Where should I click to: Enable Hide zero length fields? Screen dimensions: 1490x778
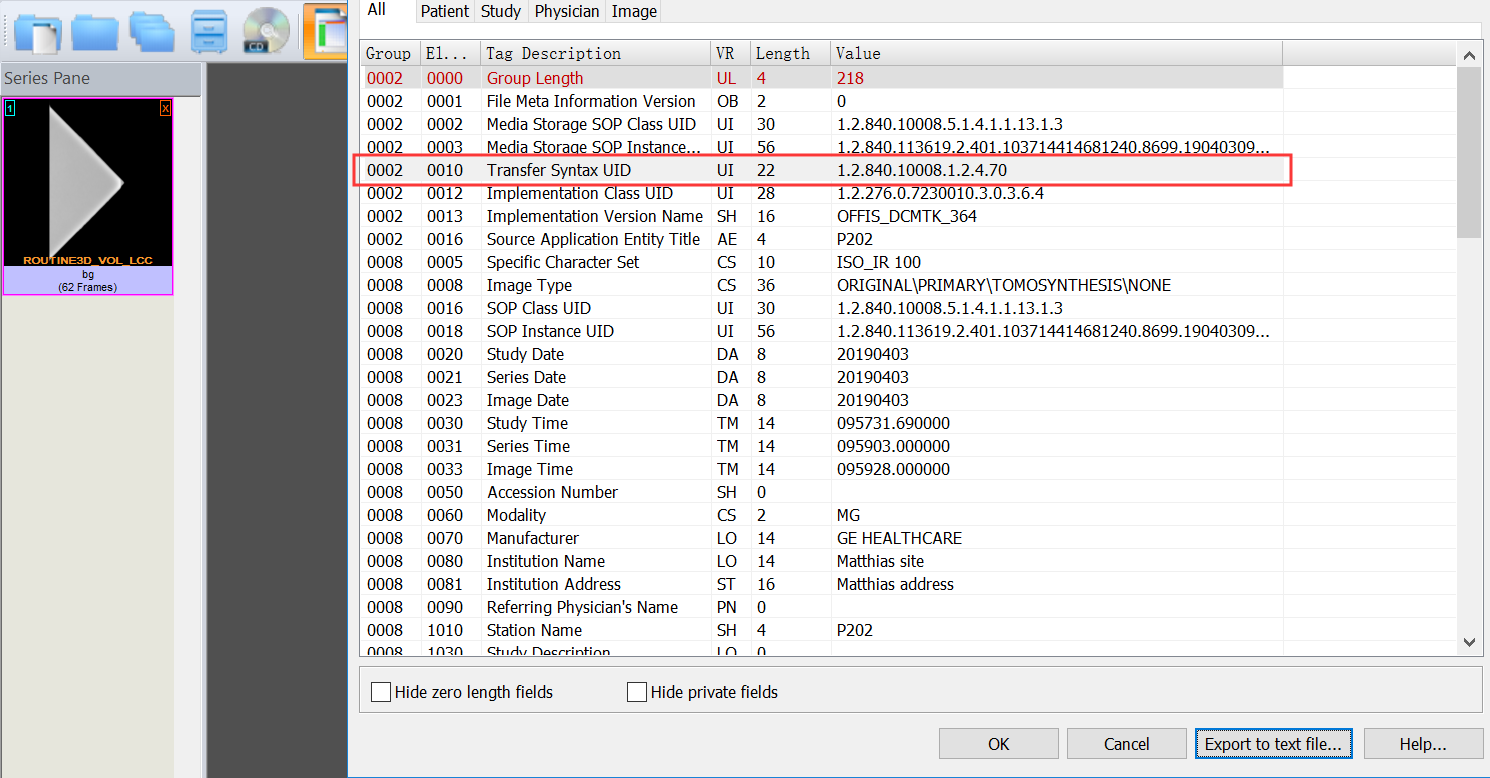[x=380, y=691]
